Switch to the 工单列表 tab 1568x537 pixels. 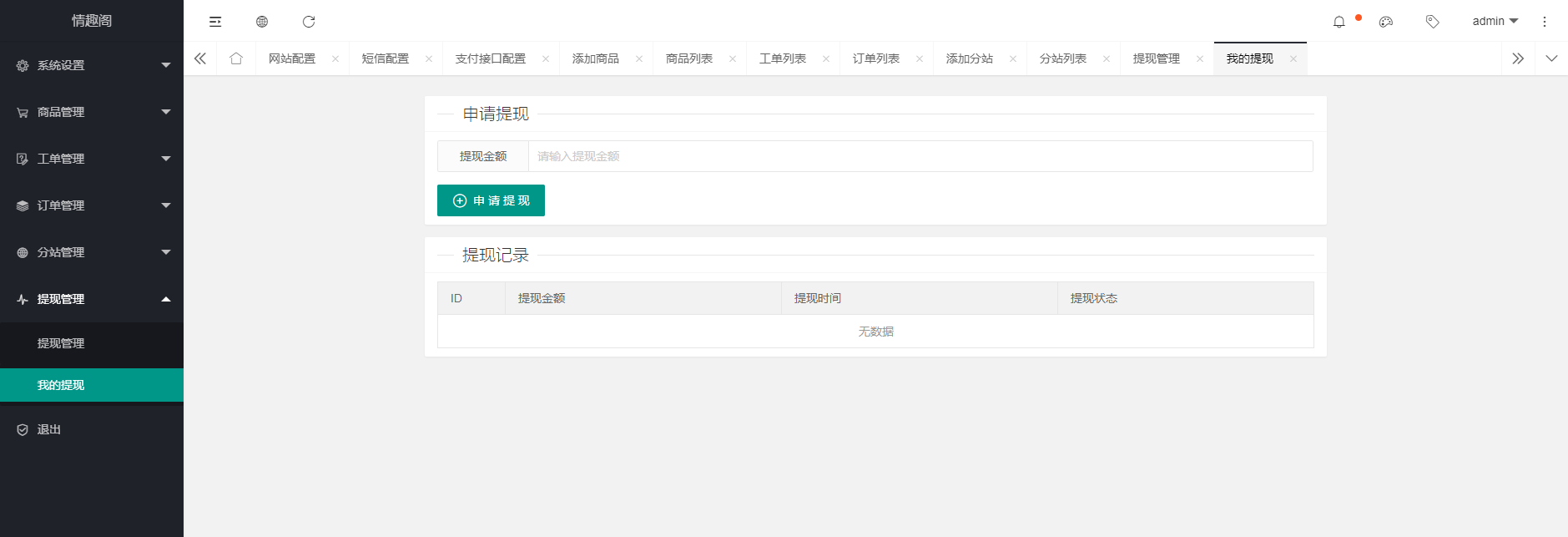coord(783,58)
